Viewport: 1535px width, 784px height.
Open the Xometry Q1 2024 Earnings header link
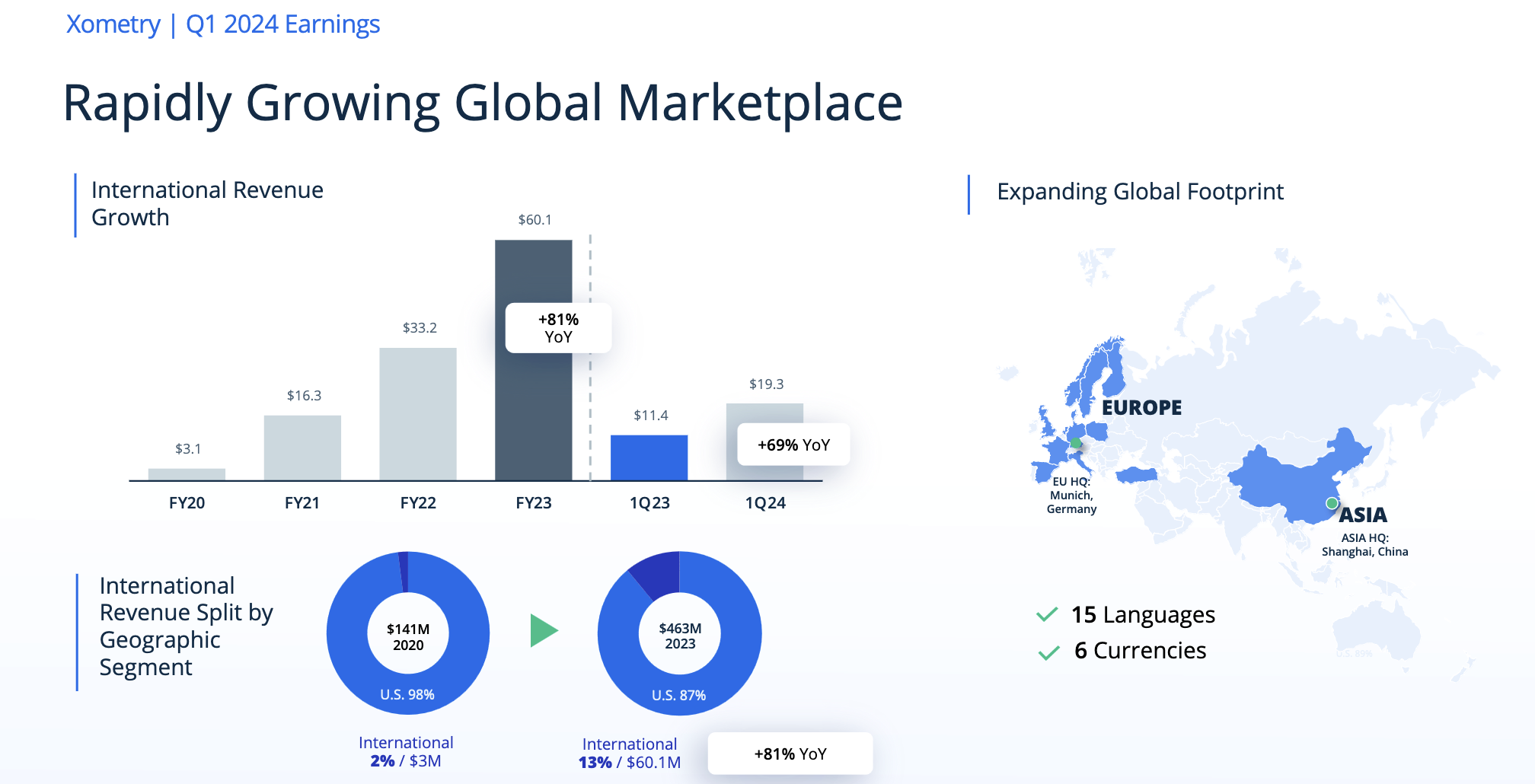222,24
